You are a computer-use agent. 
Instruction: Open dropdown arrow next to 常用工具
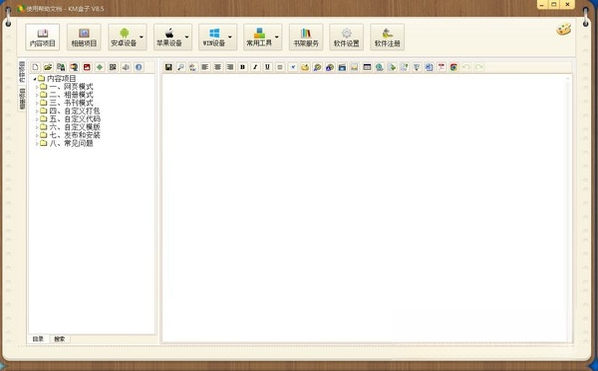point(277,37)
